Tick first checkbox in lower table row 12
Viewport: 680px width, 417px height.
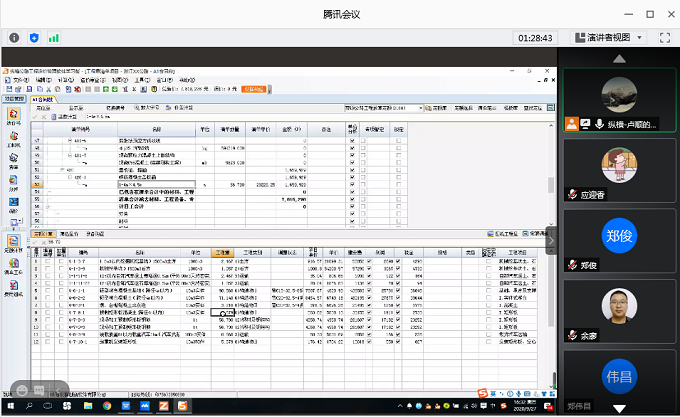pyautogui.click(x=48, y=342)
